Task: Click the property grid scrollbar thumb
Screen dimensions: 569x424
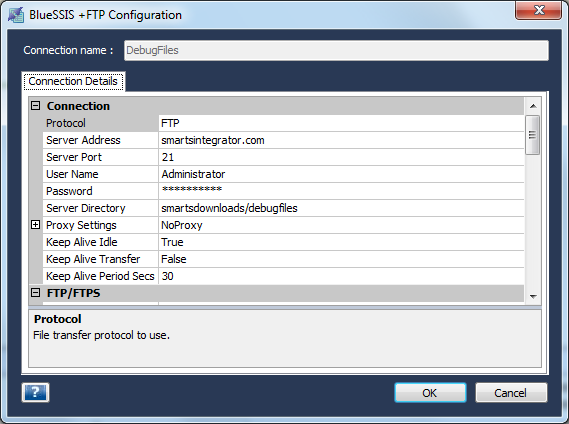Action: [x=532, y=135]
